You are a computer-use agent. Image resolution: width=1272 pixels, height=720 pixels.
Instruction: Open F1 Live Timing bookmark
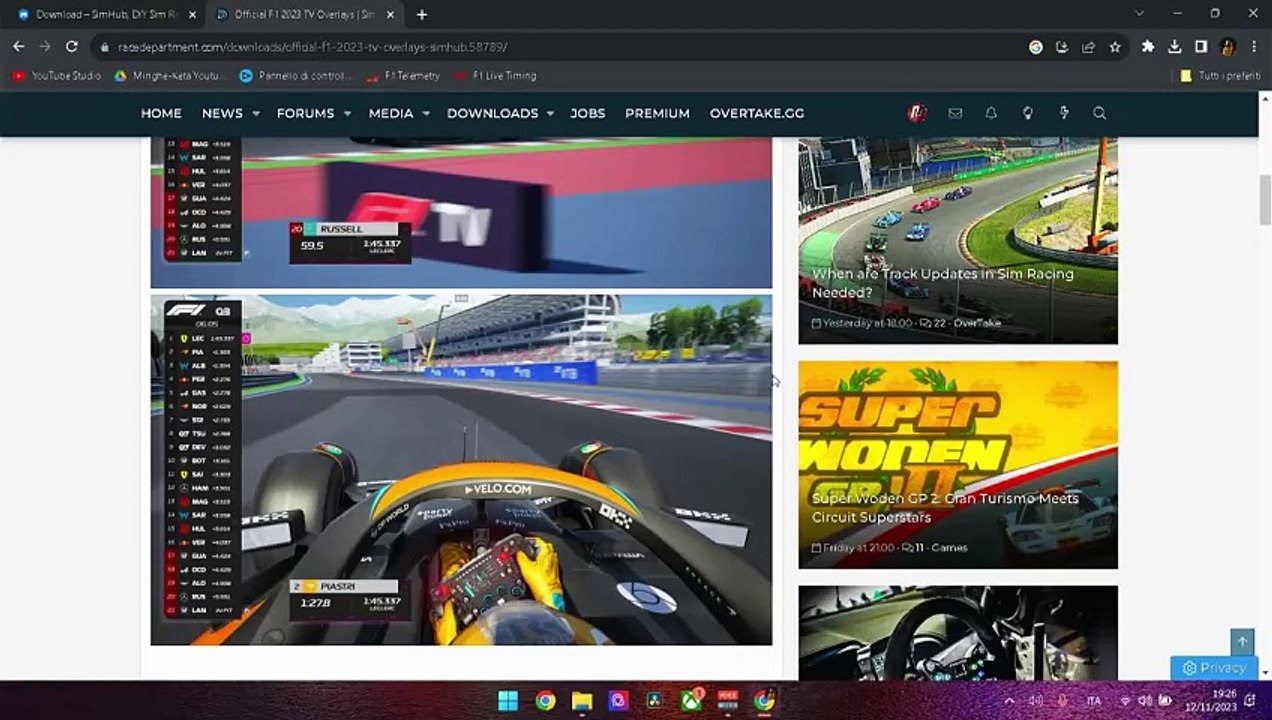coord(495,76)
